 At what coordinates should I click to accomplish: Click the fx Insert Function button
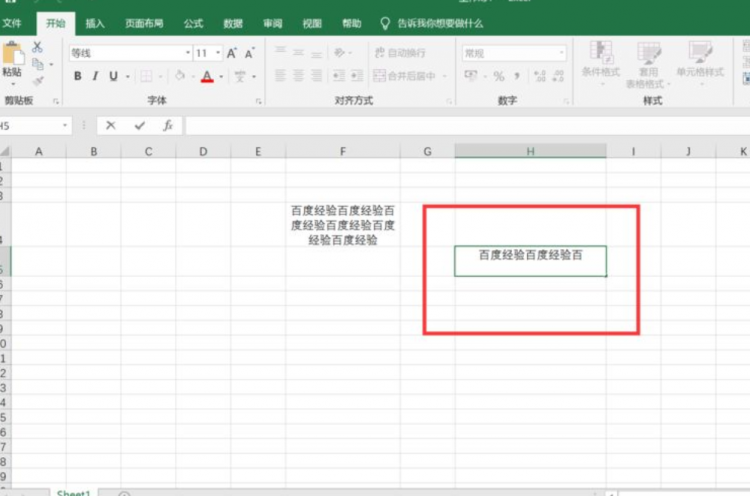point(168,125)
